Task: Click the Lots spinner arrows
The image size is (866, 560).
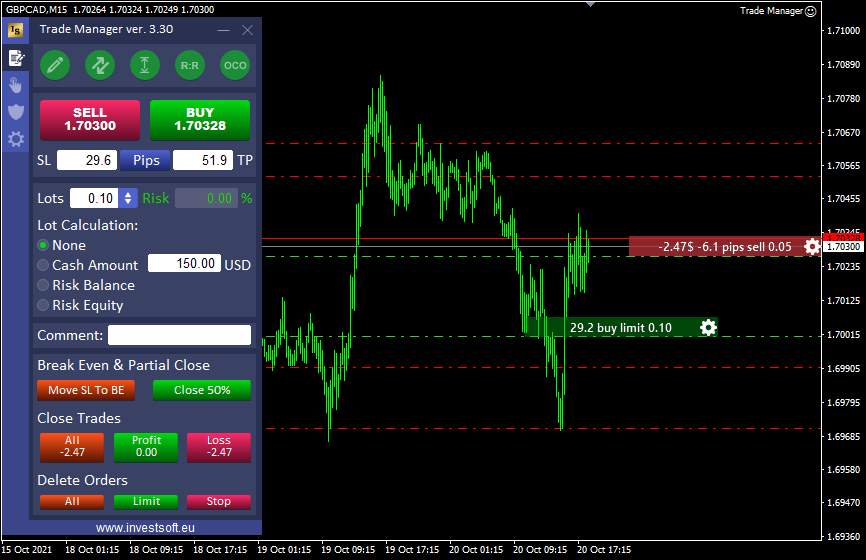Action: (127, 198)
